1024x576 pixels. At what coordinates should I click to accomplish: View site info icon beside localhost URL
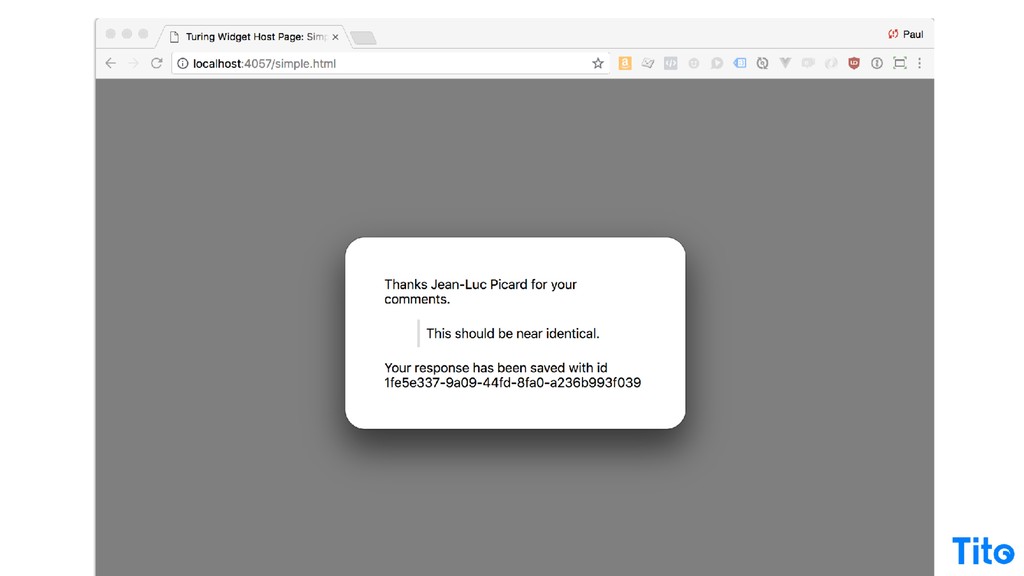[183, 63]
